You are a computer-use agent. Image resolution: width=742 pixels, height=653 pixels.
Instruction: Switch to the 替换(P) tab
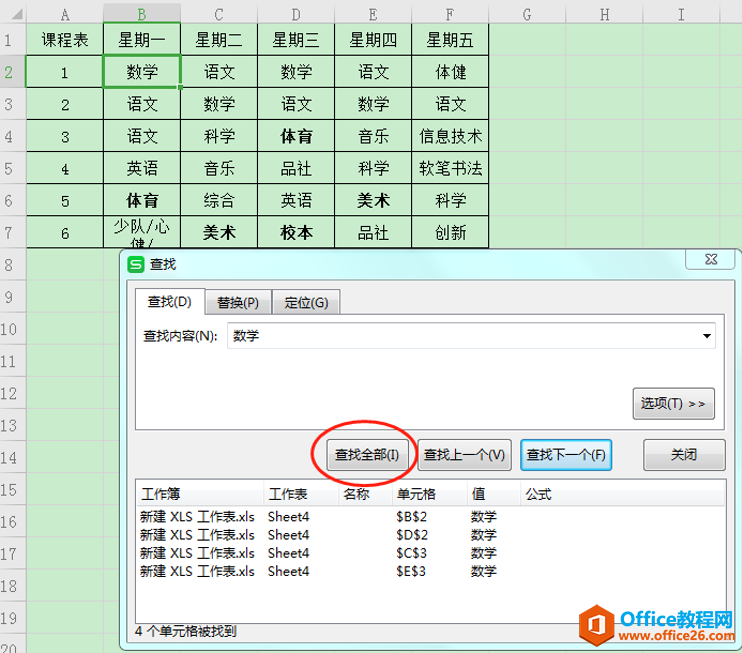(238, 303)
